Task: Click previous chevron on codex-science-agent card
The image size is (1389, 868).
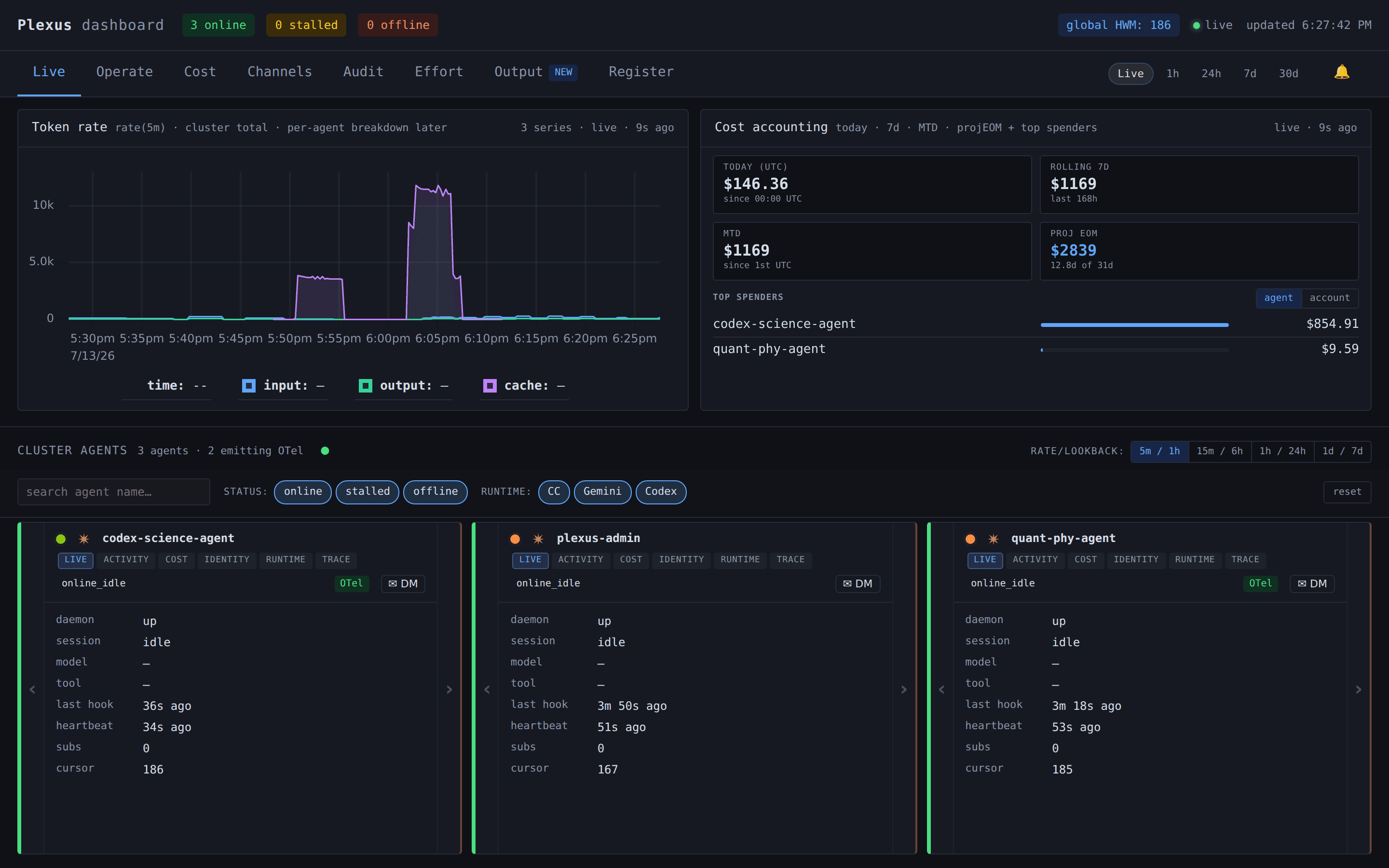Action: point(32,690)
